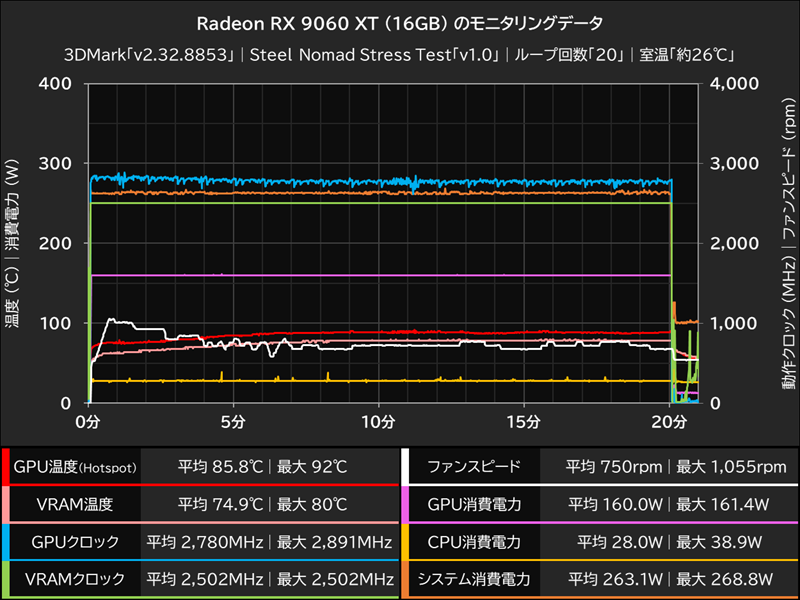Click the yellow swatch beside CPU消費電力
Viewport: 800px width, 600px height.
click(x=405, y=542)
